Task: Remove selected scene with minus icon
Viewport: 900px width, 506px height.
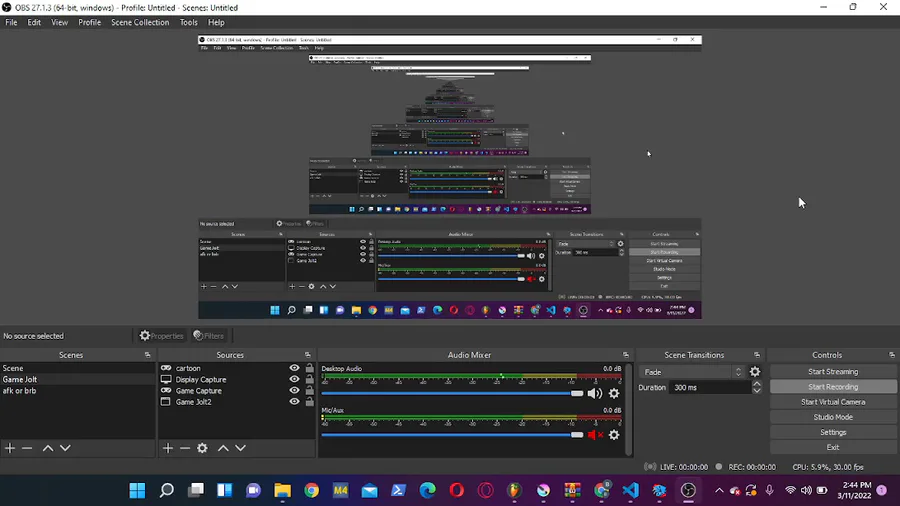Action: (x=27, y=448)
